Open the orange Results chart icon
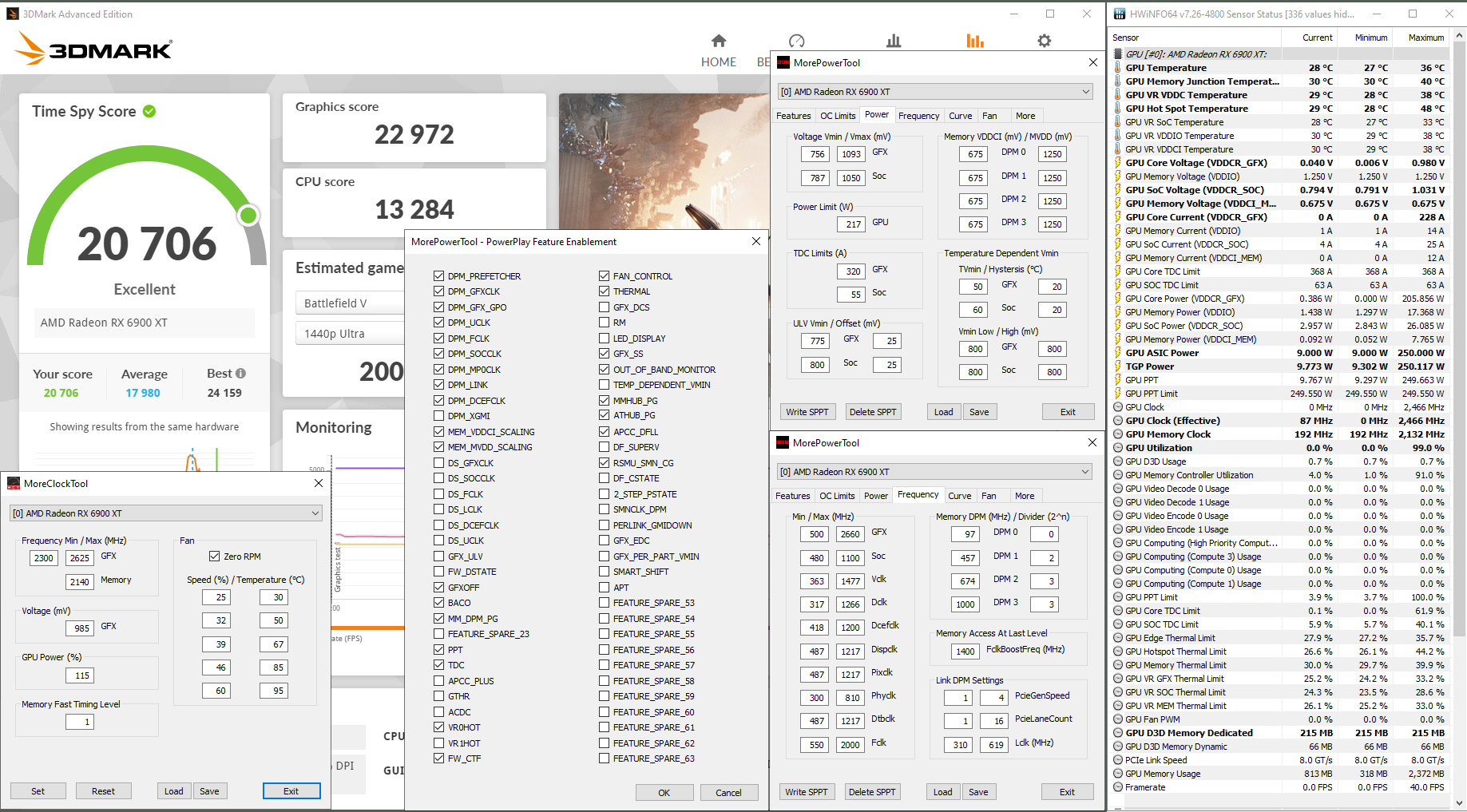 [975, 41]
